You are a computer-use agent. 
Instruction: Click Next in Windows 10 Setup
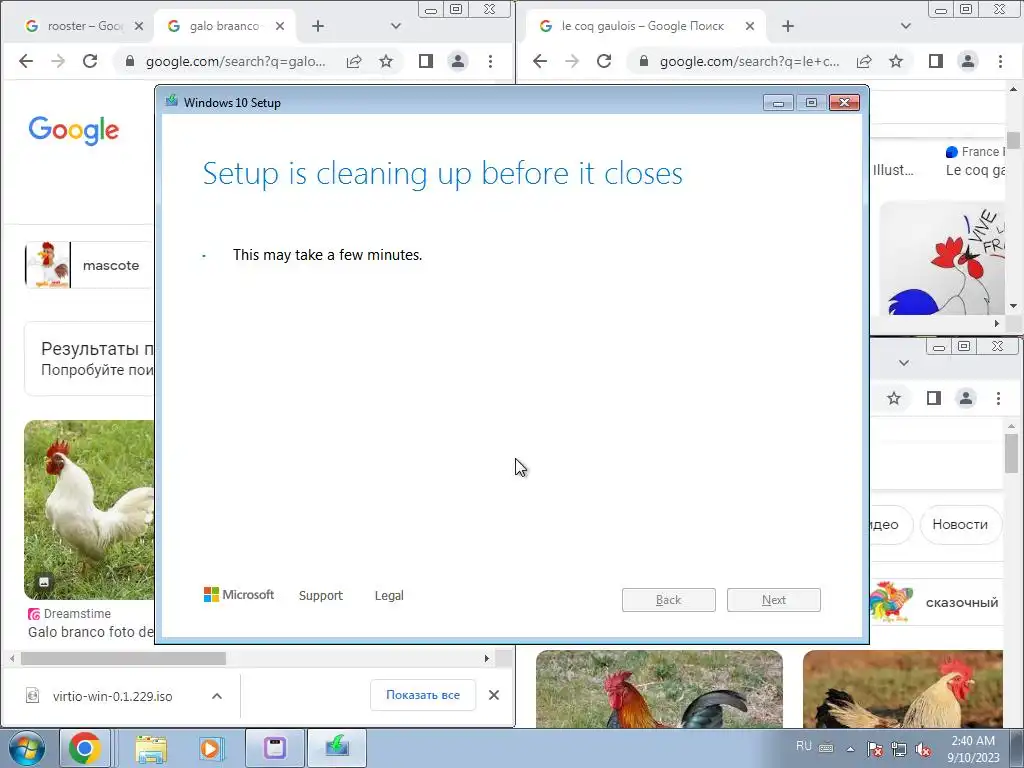pos(773,600)
